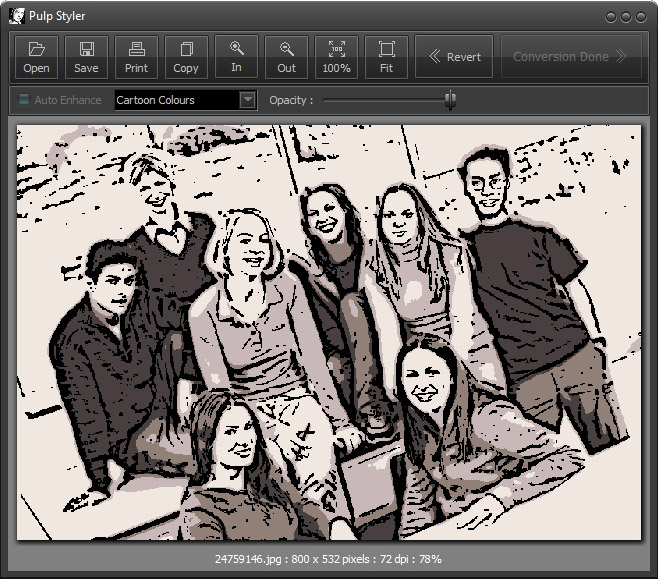
Task: Click the middle of the Opacity slider track
Action: coord(388,100)
